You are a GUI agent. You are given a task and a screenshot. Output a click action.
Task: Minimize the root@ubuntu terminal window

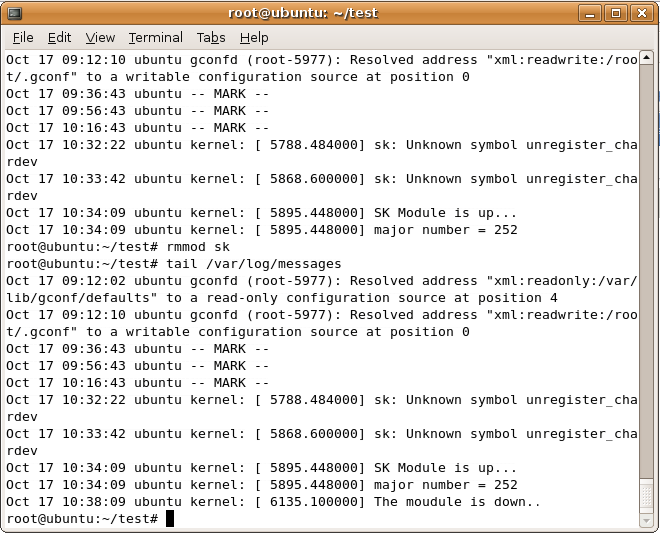tap(590, 13)
